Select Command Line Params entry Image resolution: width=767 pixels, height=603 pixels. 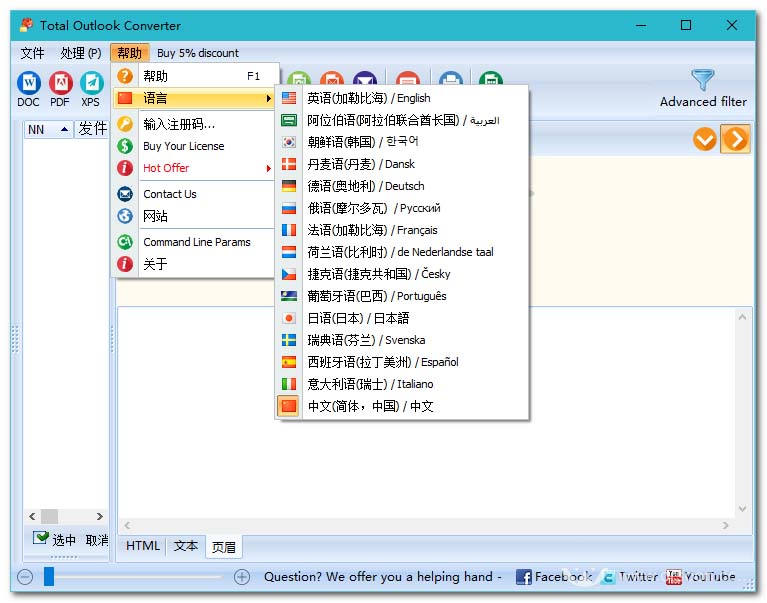click(195, 242)
